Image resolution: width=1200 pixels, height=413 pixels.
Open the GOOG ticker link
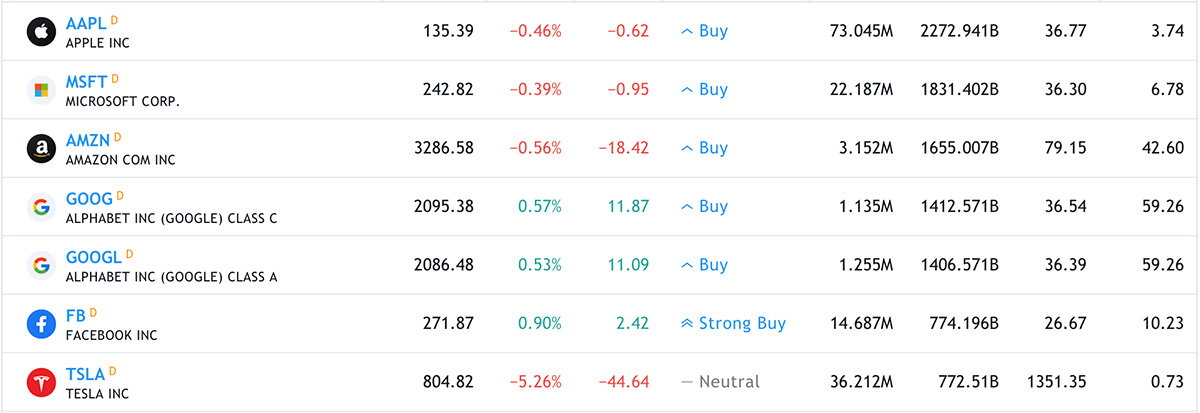[x=89, y=198]
